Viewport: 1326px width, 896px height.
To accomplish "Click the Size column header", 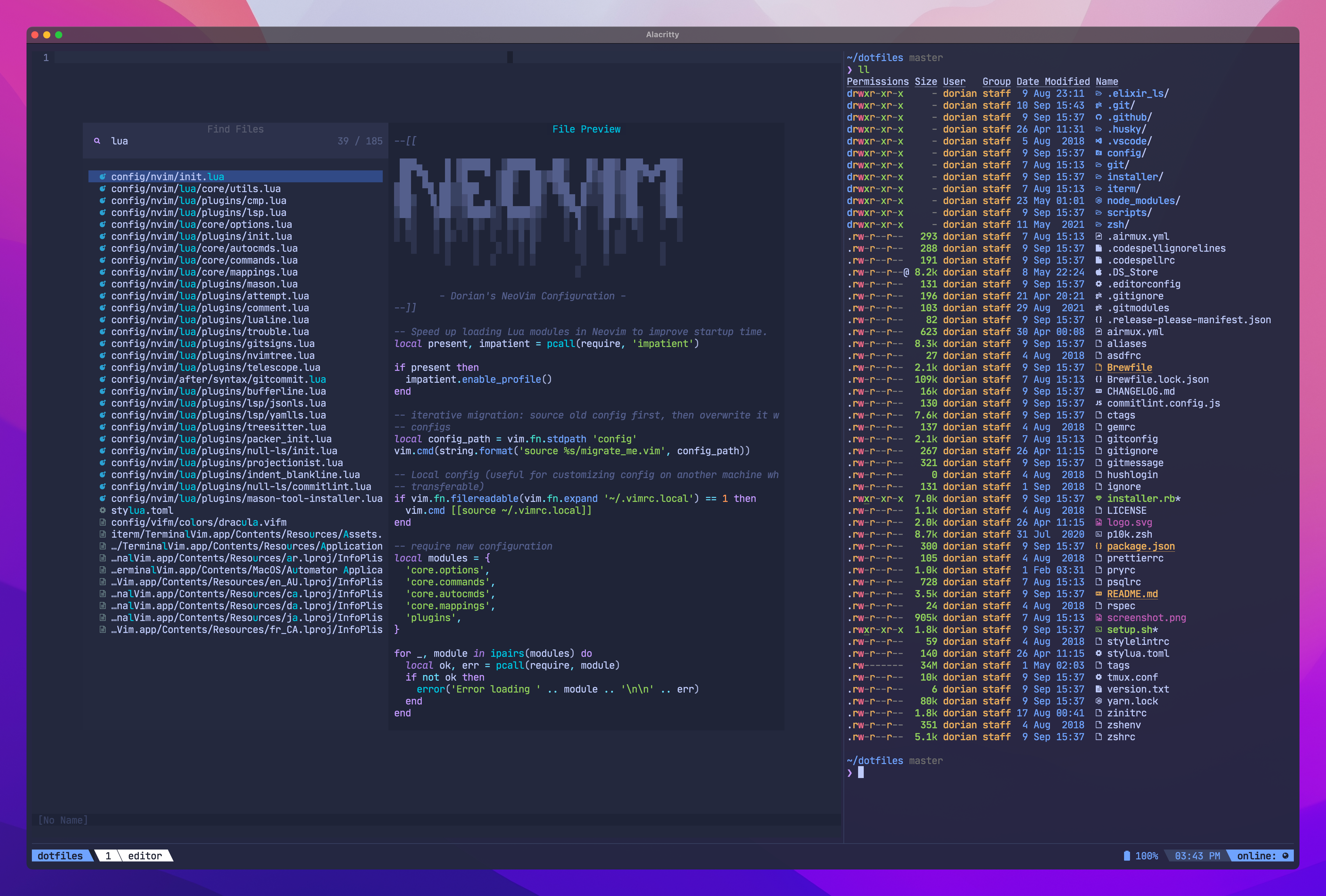I will [925, 82].
